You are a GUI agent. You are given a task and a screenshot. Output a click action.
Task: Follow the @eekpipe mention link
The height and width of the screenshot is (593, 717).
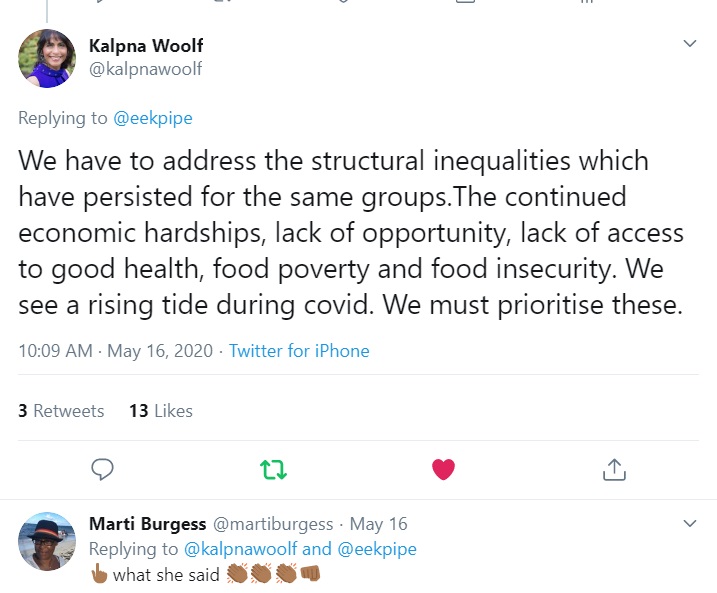[153, 118]
